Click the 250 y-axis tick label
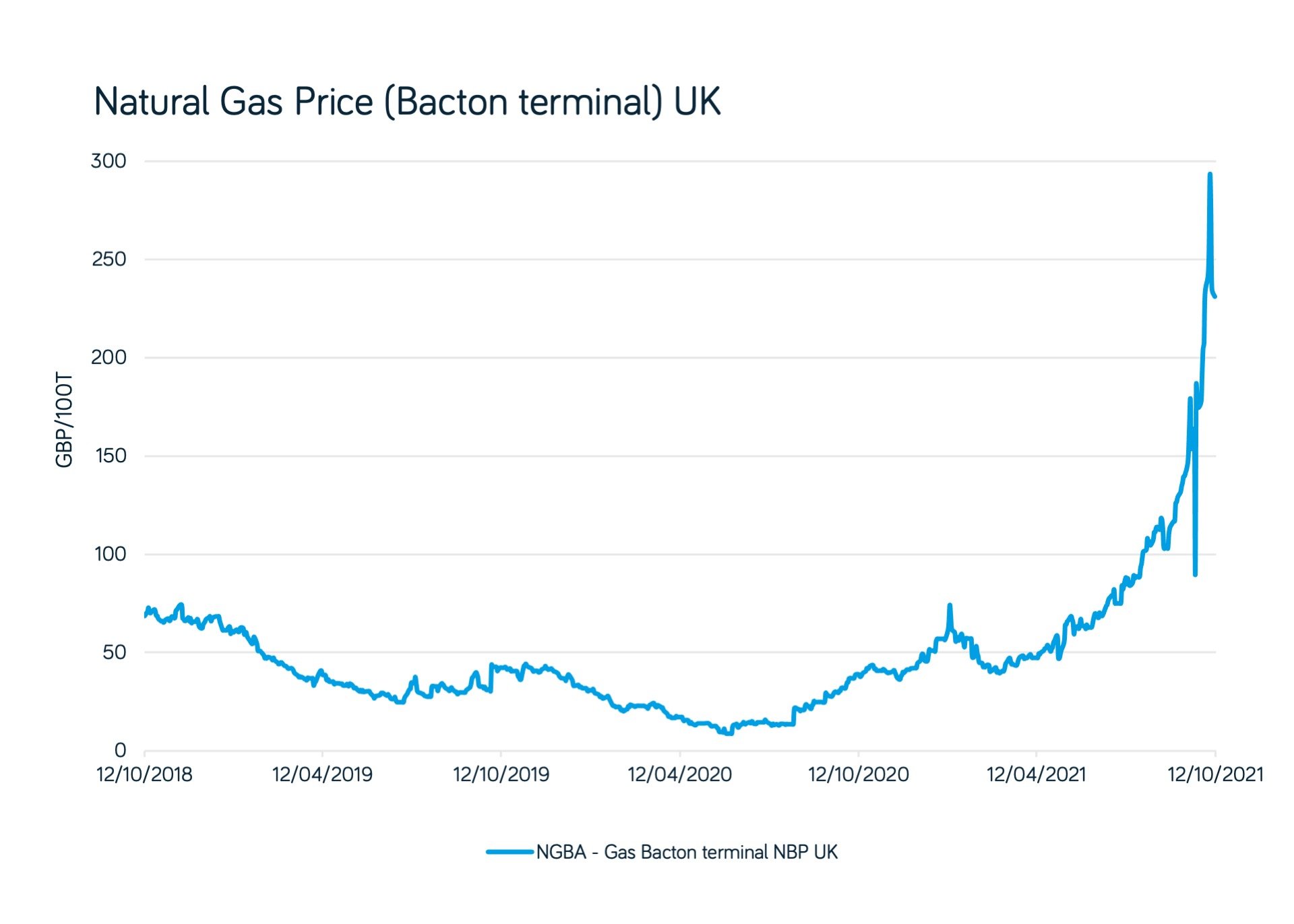Screen dimensions: 1294x924 [109, 259]
